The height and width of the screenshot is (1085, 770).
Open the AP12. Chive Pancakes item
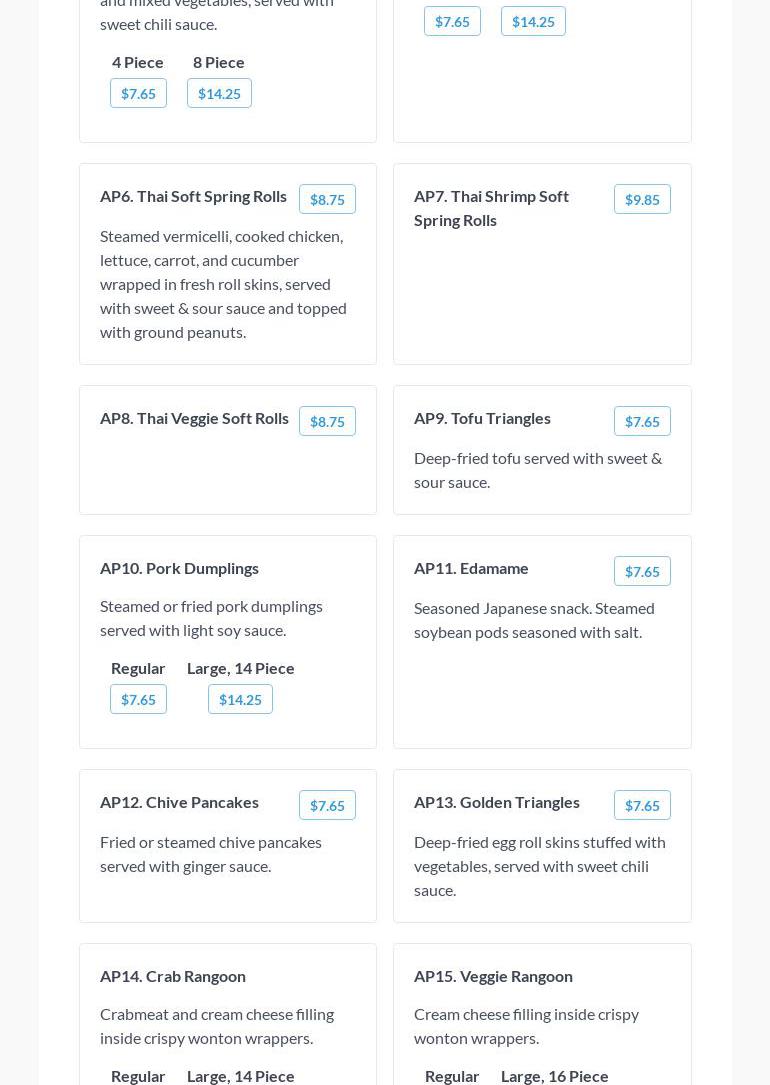tap(179, 802)
